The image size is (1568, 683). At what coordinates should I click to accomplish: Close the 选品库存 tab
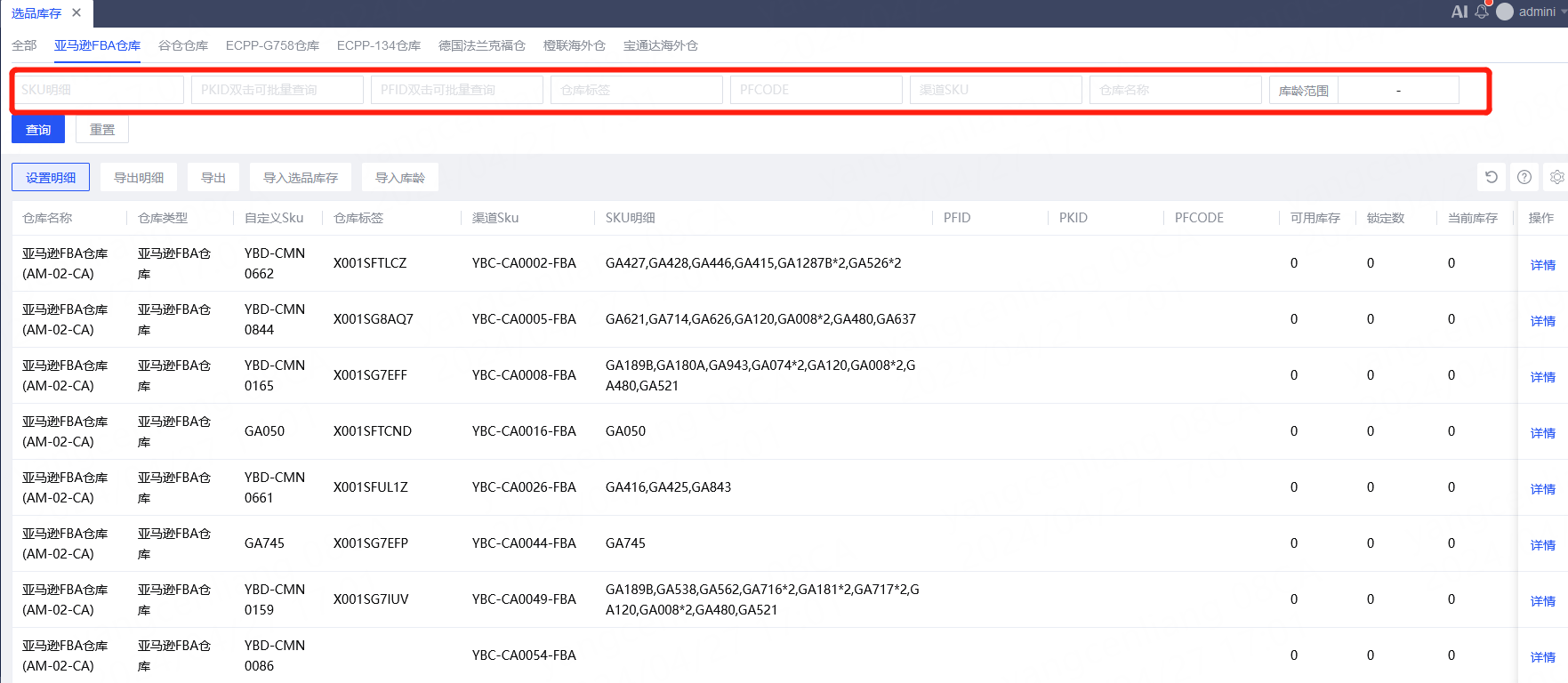[76, 12]
